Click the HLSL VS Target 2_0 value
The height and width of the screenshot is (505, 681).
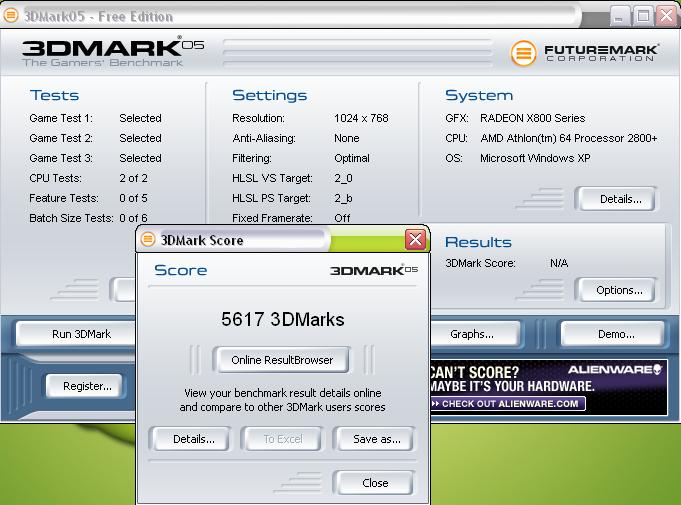coord(343,178)
